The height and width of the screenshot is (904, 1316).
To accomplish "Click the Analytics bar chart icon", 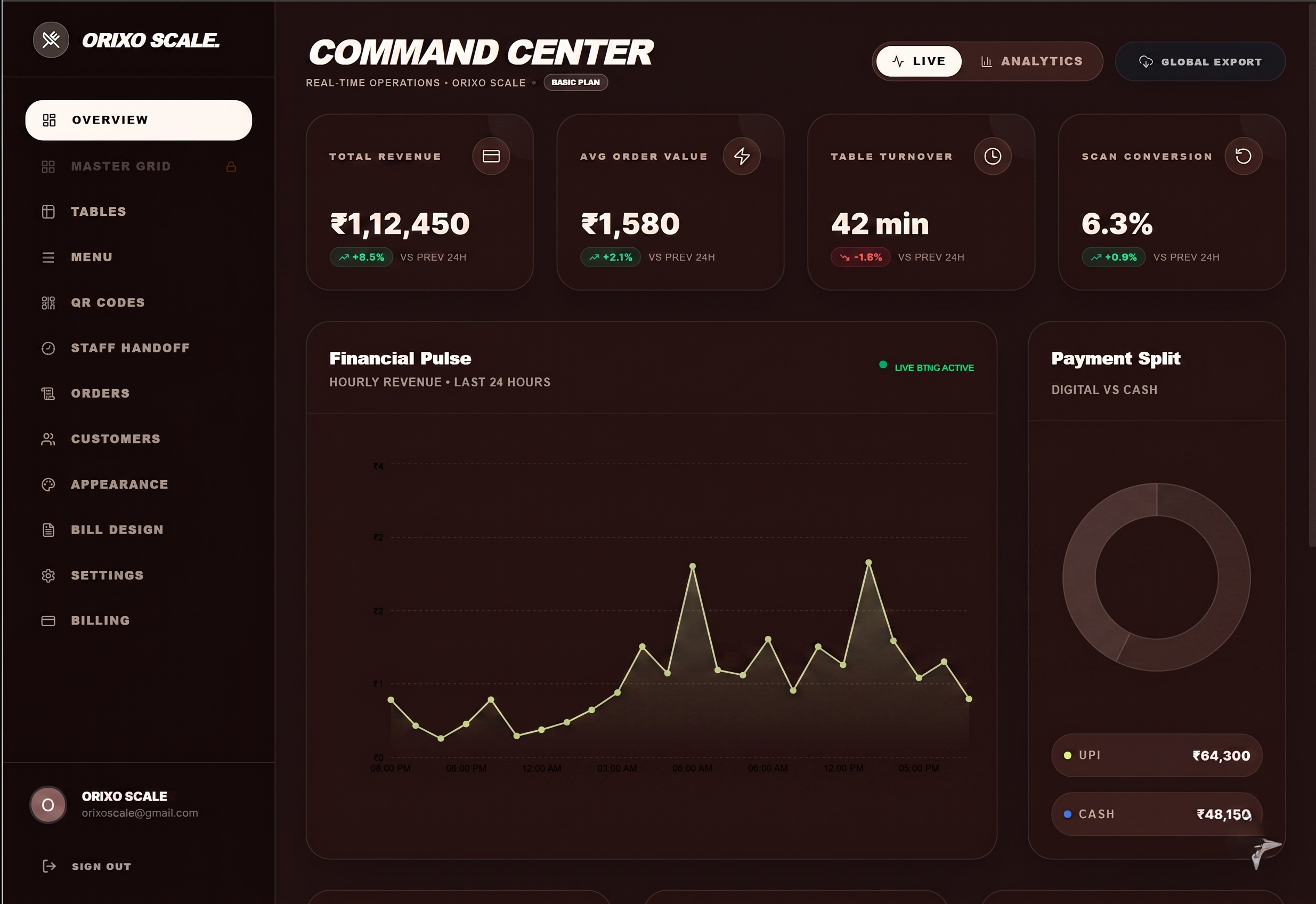I will coord(986,61).
